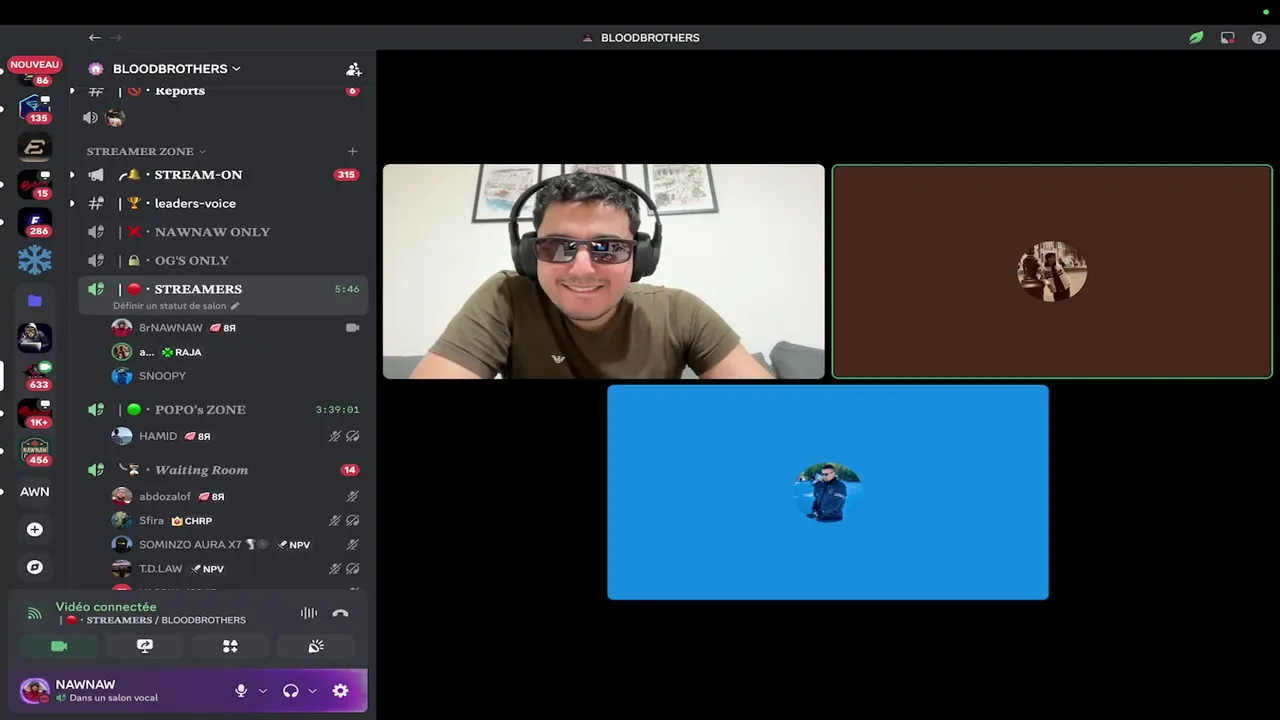Open server discovery compass icon
The width and height of the screenshot is (1280, 720).
coord(35,567)
